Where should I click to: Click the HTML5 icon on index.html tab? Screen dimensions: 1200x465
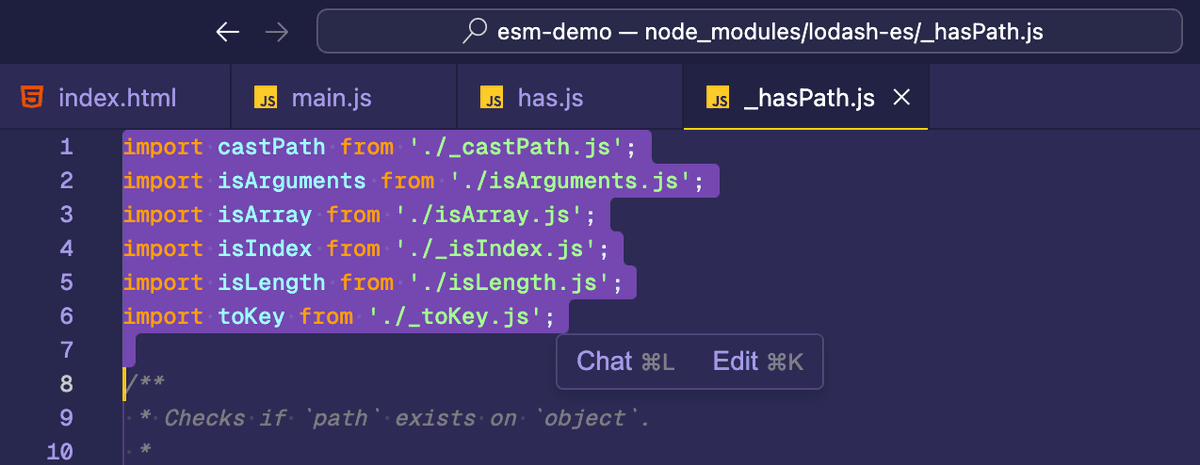click(x=32, y=98)
